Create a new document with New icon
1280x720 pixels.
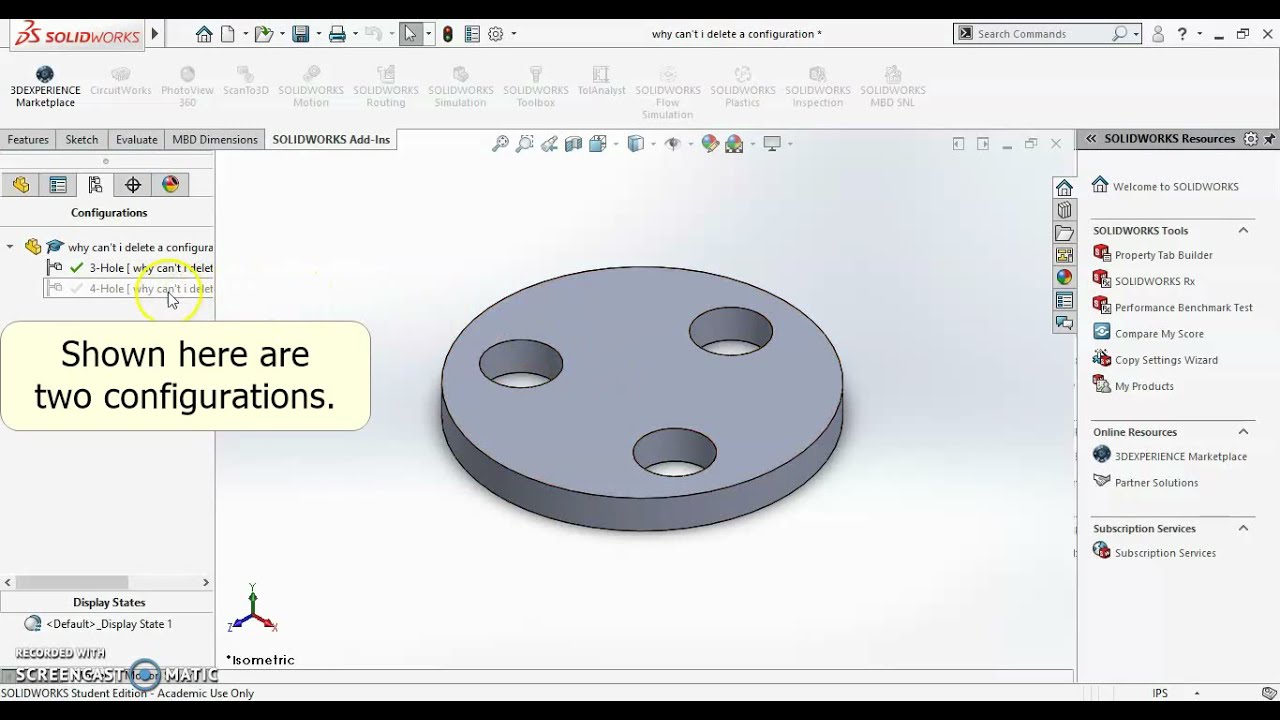228,34
